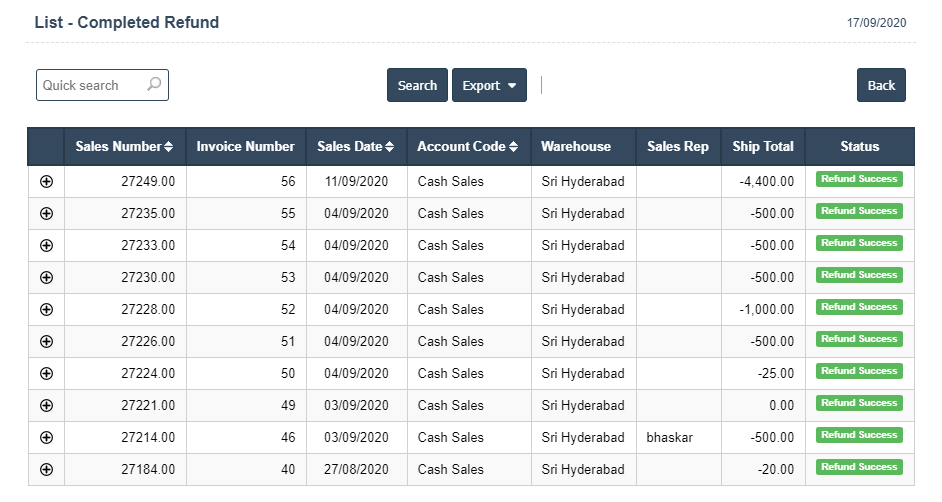Sort table by Sales Date column
This screenshot has width=942, height=502.
355,146
